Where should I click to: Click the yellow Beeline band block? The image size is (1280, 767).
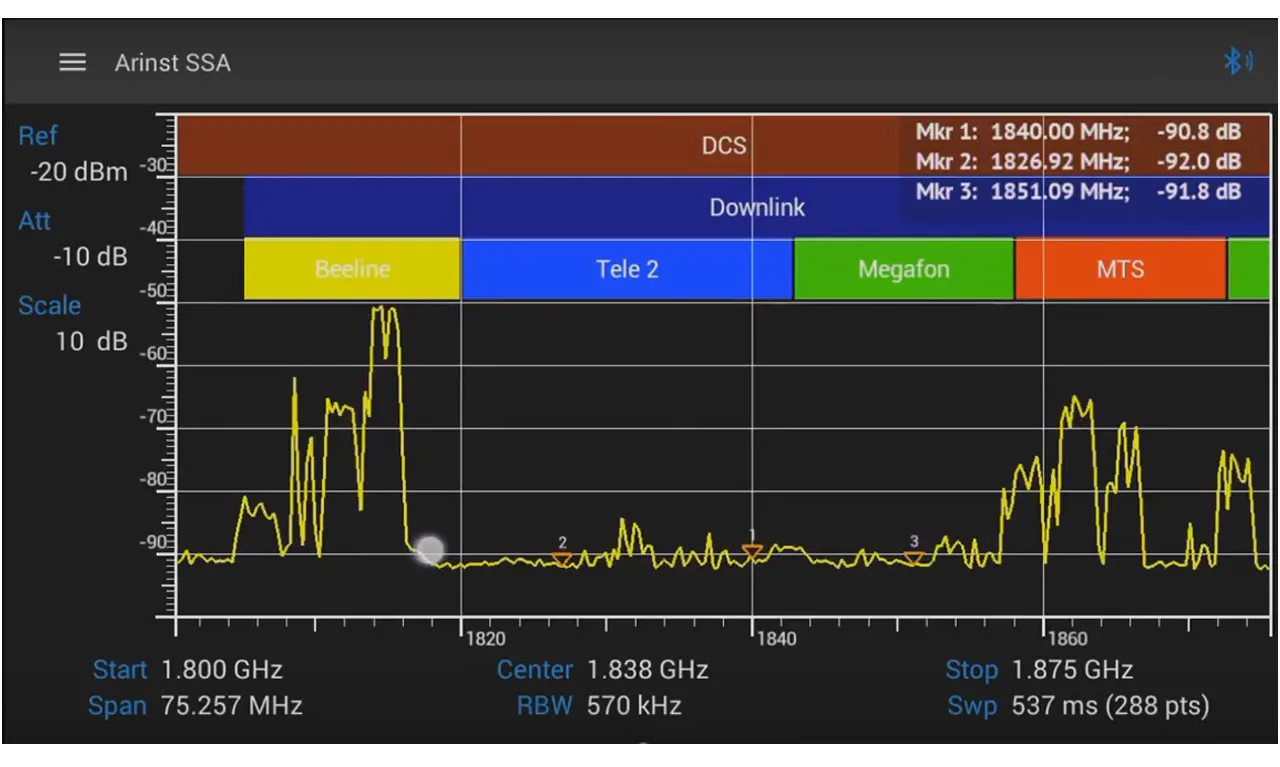pos(352,269)
